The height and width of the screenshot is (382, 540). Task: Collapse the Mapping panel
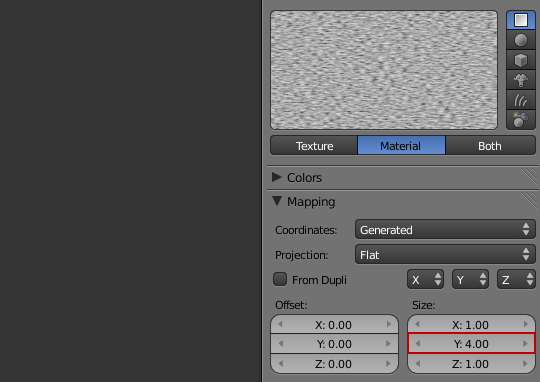pyautogui.click(x=277, y=201)
